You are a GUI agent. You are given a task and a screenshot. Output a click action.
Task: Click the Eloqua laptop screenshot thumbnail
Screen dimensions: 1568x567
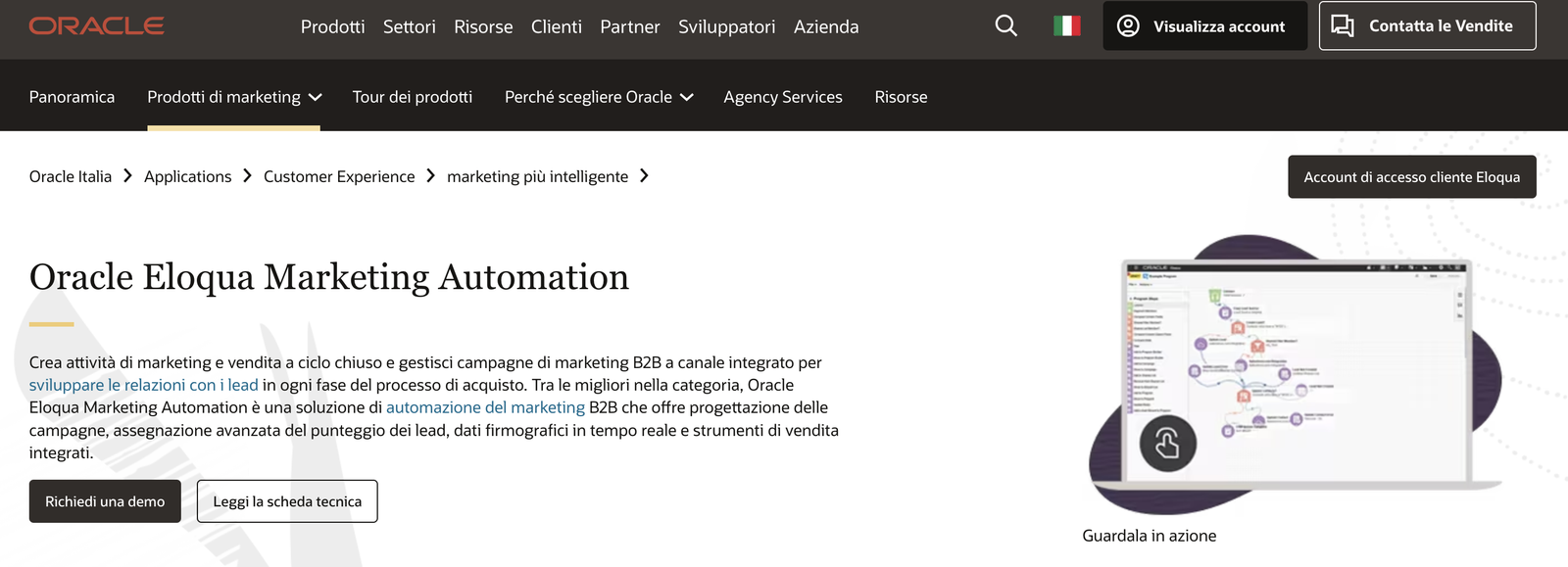coord(1294,372)
